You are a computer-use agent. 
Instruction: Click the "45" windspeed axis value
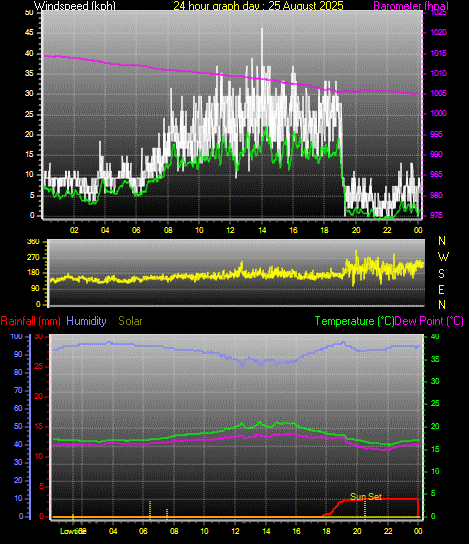tap(29, 33)
